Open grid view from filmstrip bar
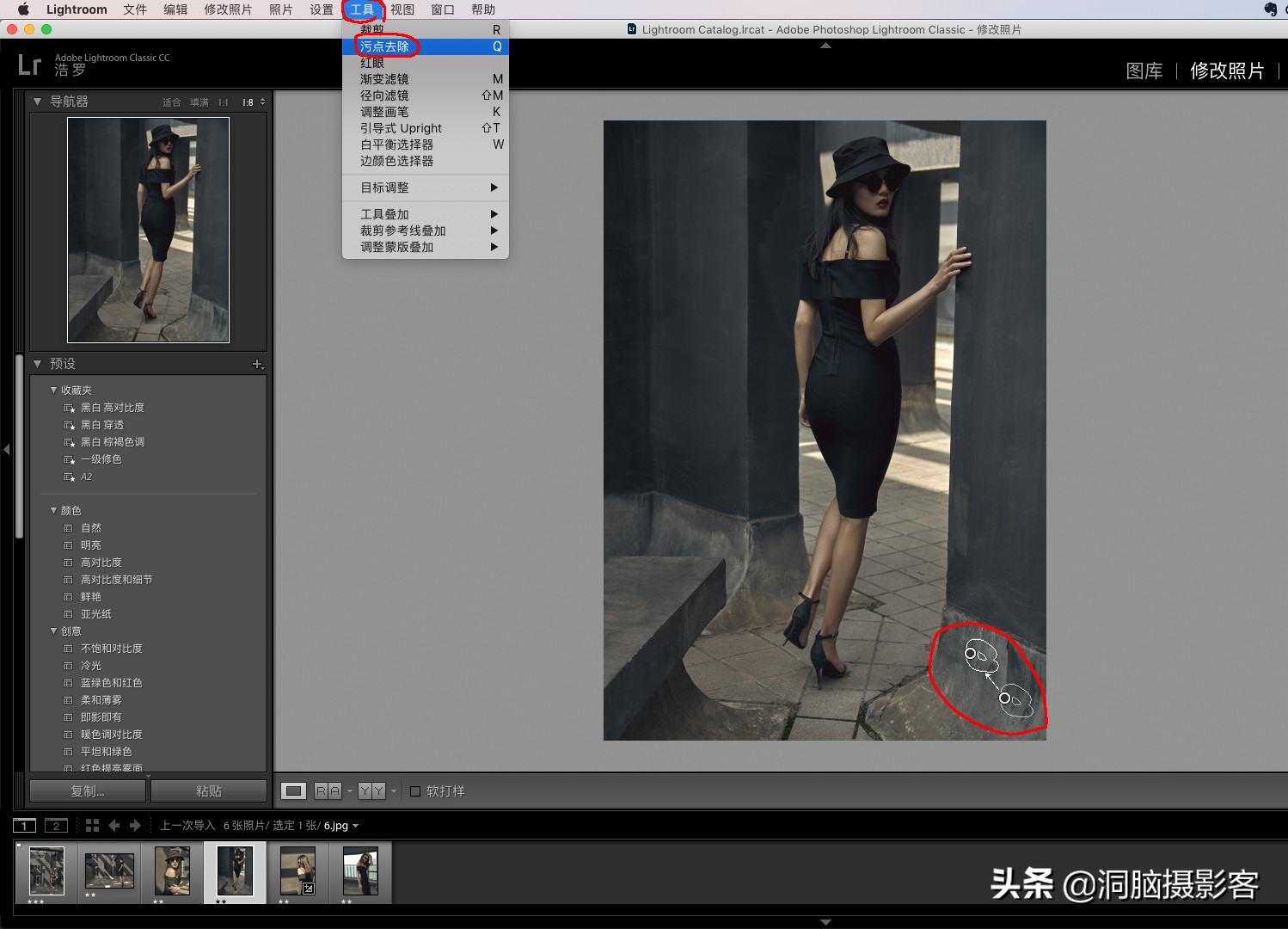The width and height of the screenshot is (1288, 929). pos(93,825)
